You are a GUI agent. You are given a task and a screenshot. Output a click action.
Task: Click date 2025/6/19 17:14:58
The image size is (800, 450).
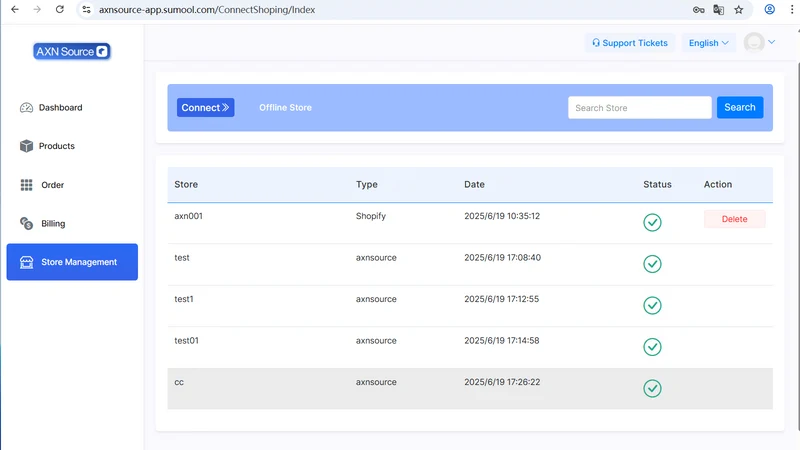[502, 340]
